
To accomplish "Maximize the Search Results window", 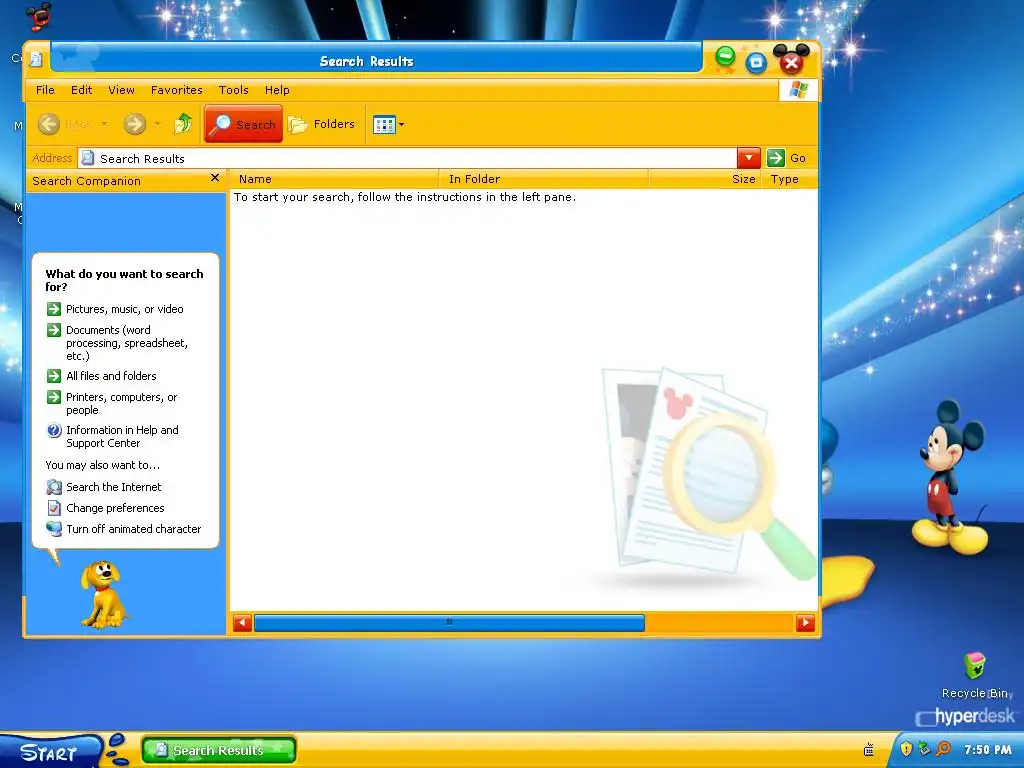I will [x=756, y=63].
